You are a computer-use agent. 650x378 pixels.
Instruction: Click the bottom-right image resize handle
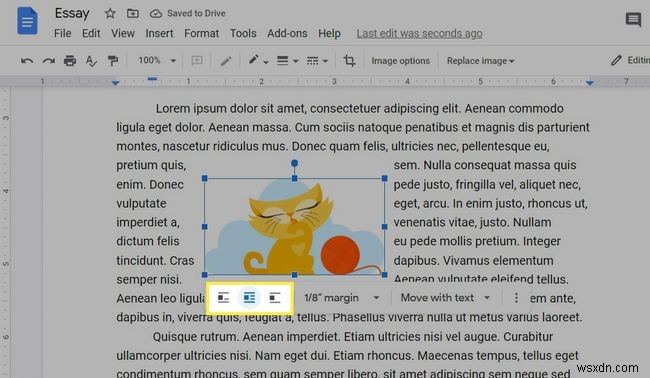tap(385, 275)
